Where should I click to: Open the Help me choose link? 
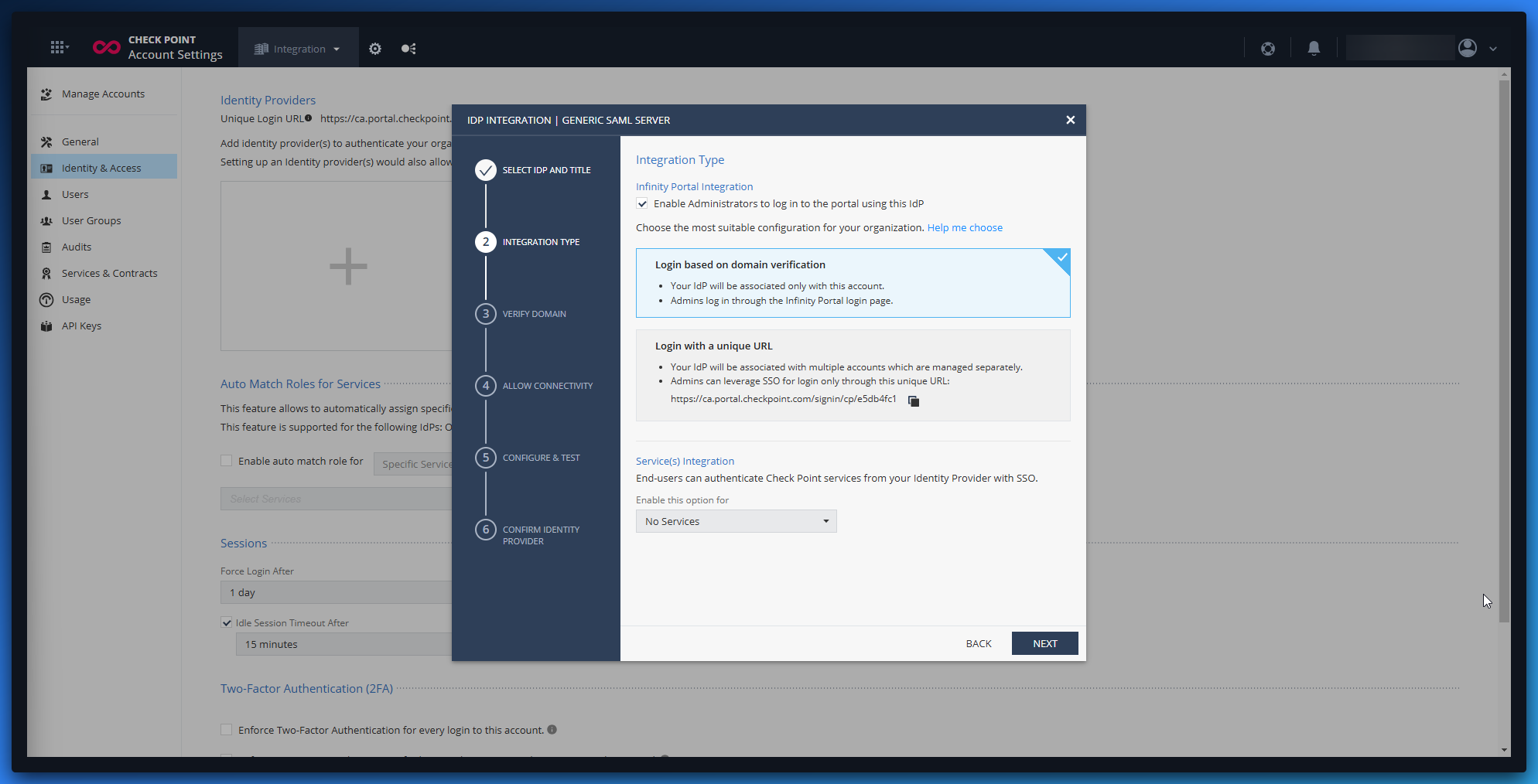(965, 228)
